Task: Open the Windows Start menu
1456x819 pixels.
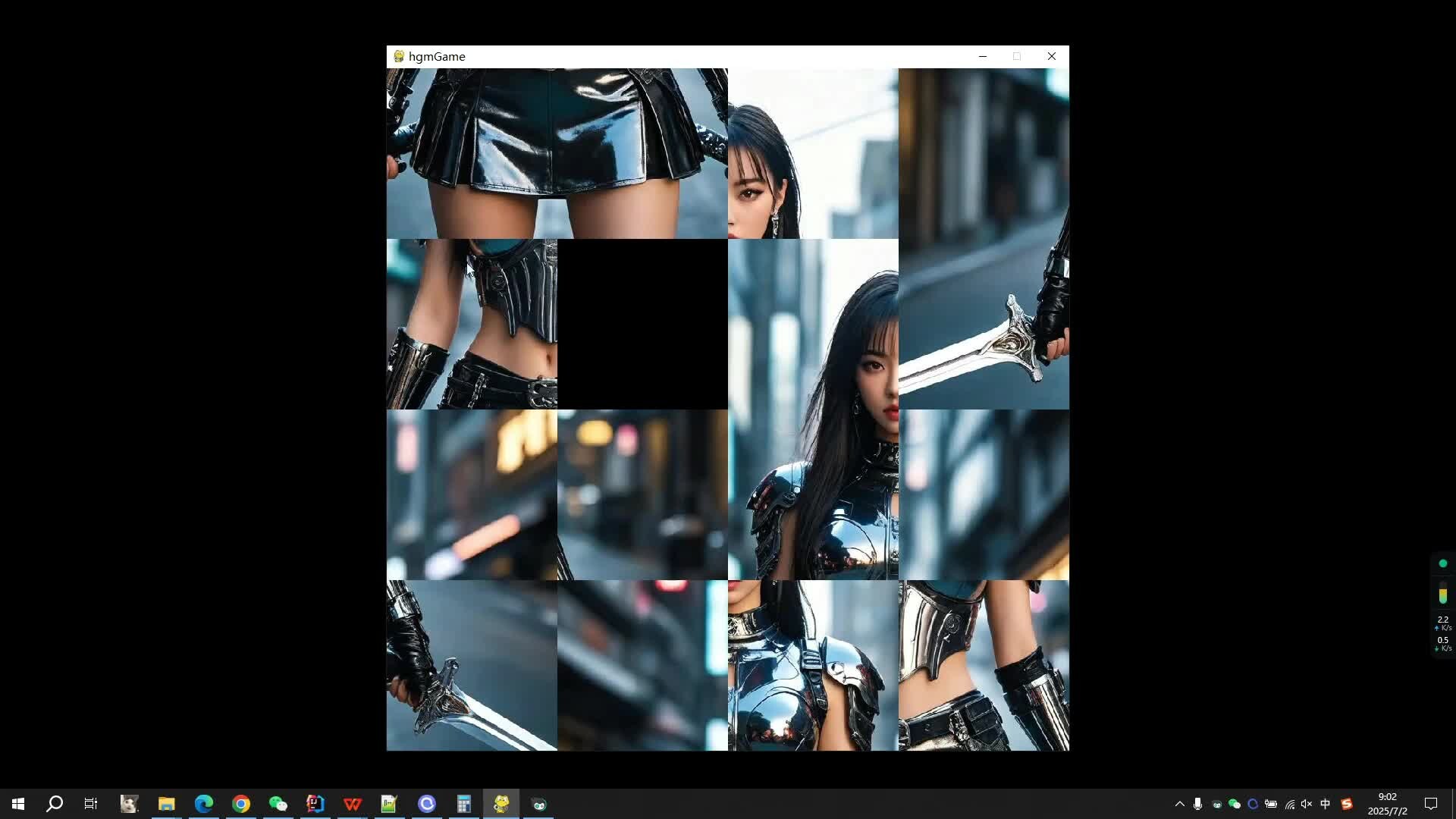Action: [x=18, y=804]
